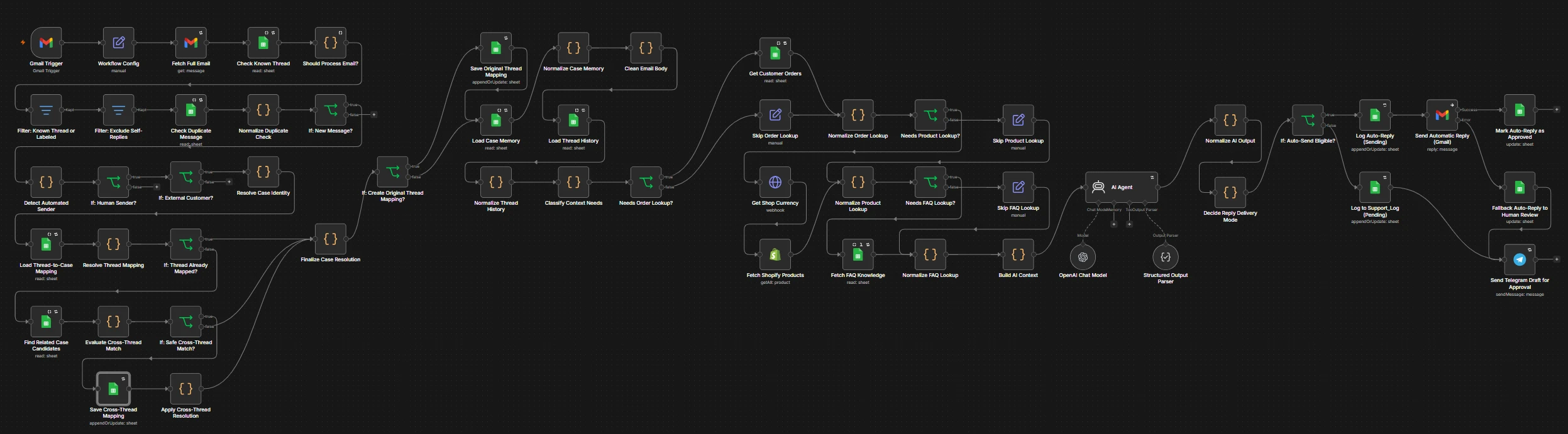This screenshot has width=1568, height=434.
Task: Select the OpenAI Chat Model node
Action: [1083, 257]
